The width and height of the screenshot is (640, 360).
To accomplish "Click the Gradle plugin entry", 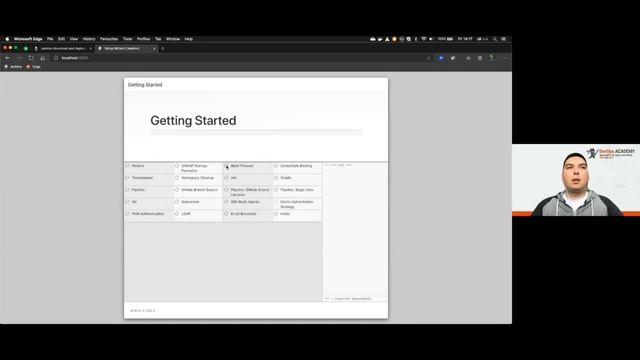I will (297, 180).
